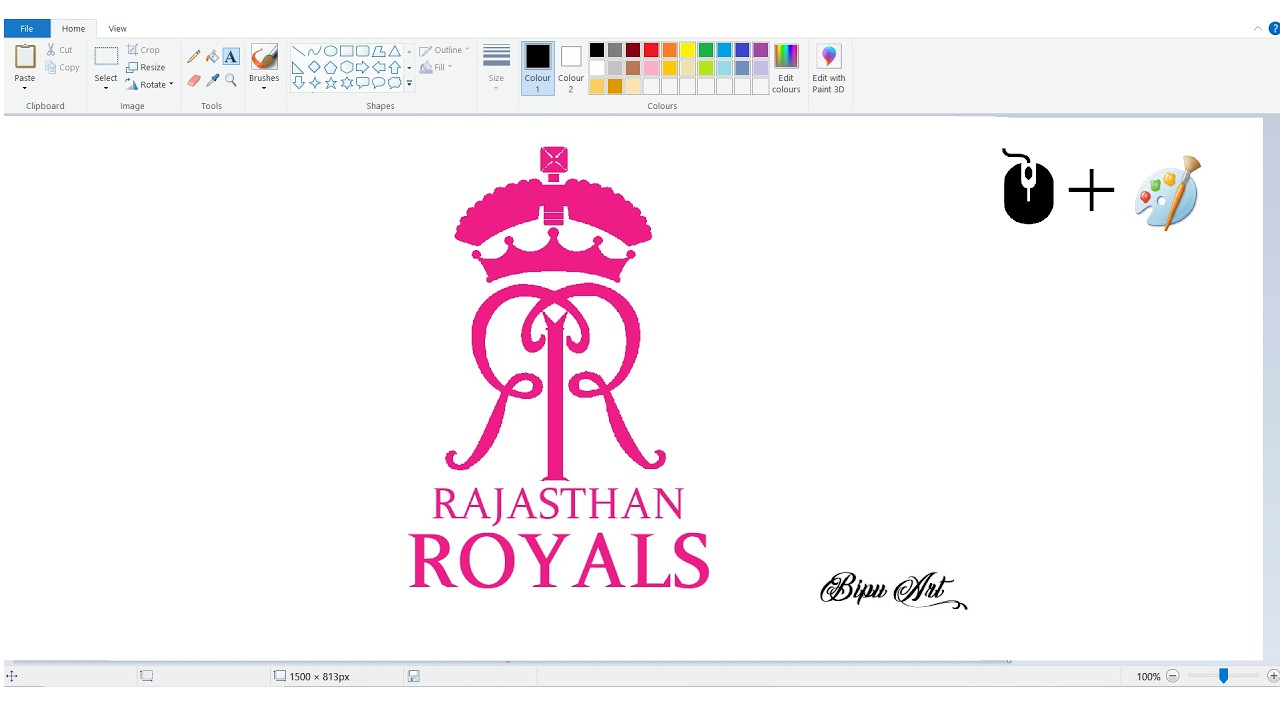
Task: Switch to the Home tab
Action: (x=73, y=29)
